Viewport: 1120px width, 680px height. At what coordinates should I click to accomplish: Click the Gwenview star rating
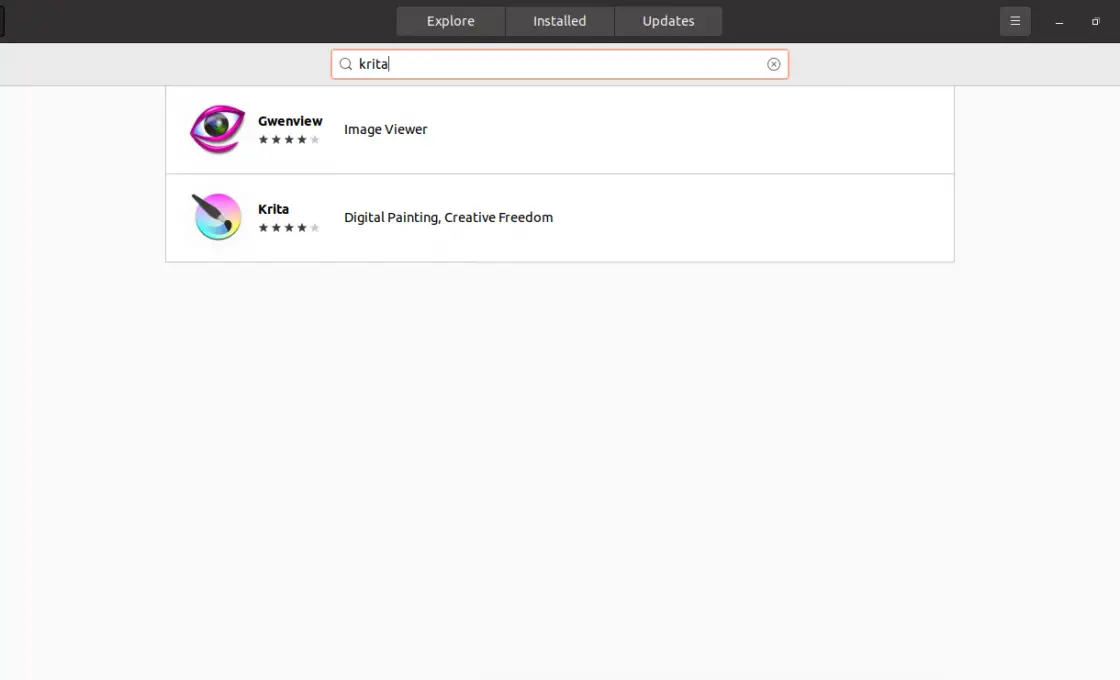point(289,140)
